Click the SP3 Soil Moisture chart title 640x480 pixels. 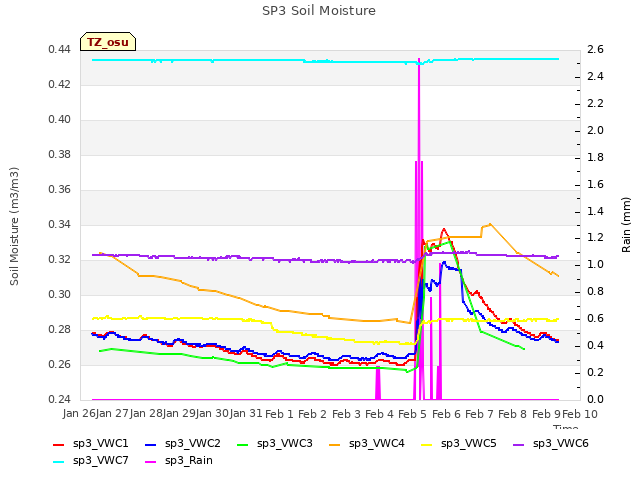click(x=319, y=11)
